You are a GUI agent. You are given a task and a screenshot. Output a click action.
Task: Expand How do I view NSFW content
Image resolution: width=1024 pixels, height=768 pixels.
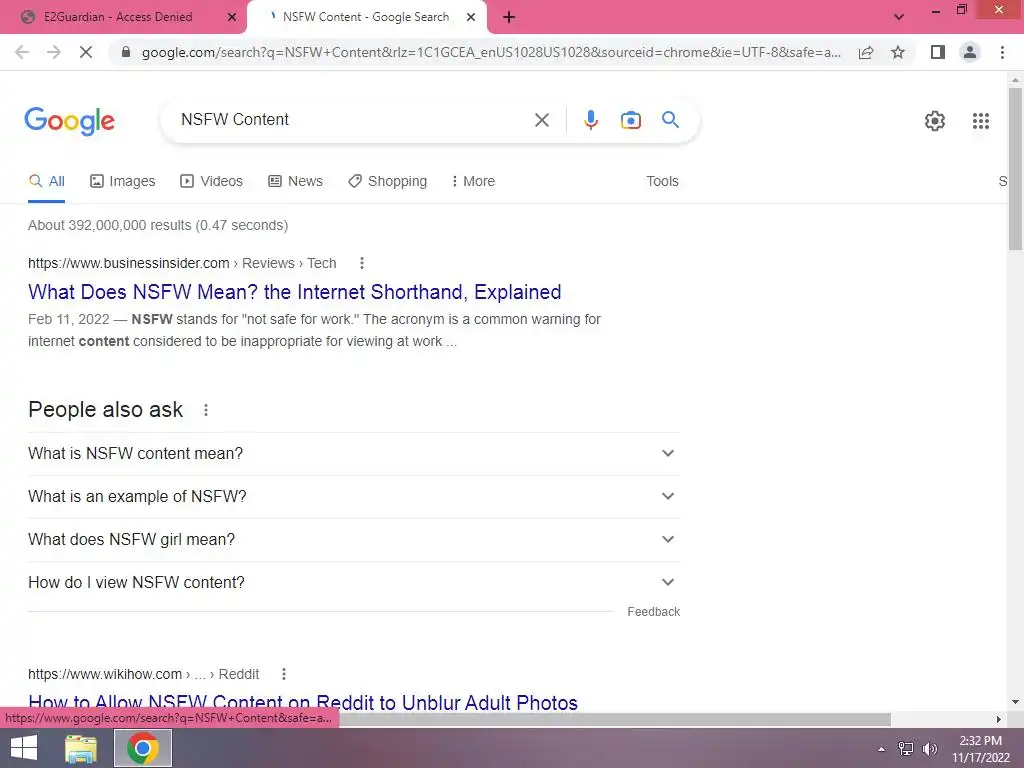353,583
